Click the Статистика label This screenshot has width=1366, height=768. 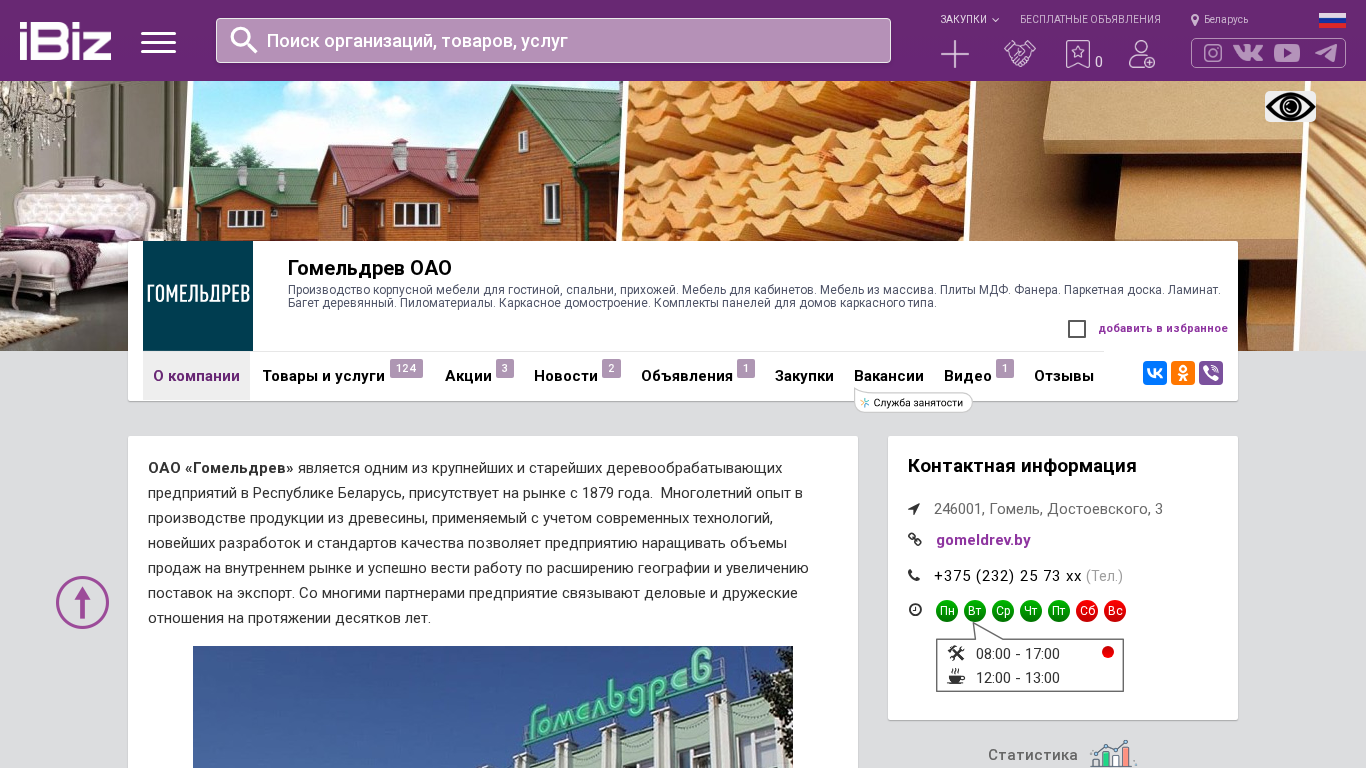(1033, 755)
